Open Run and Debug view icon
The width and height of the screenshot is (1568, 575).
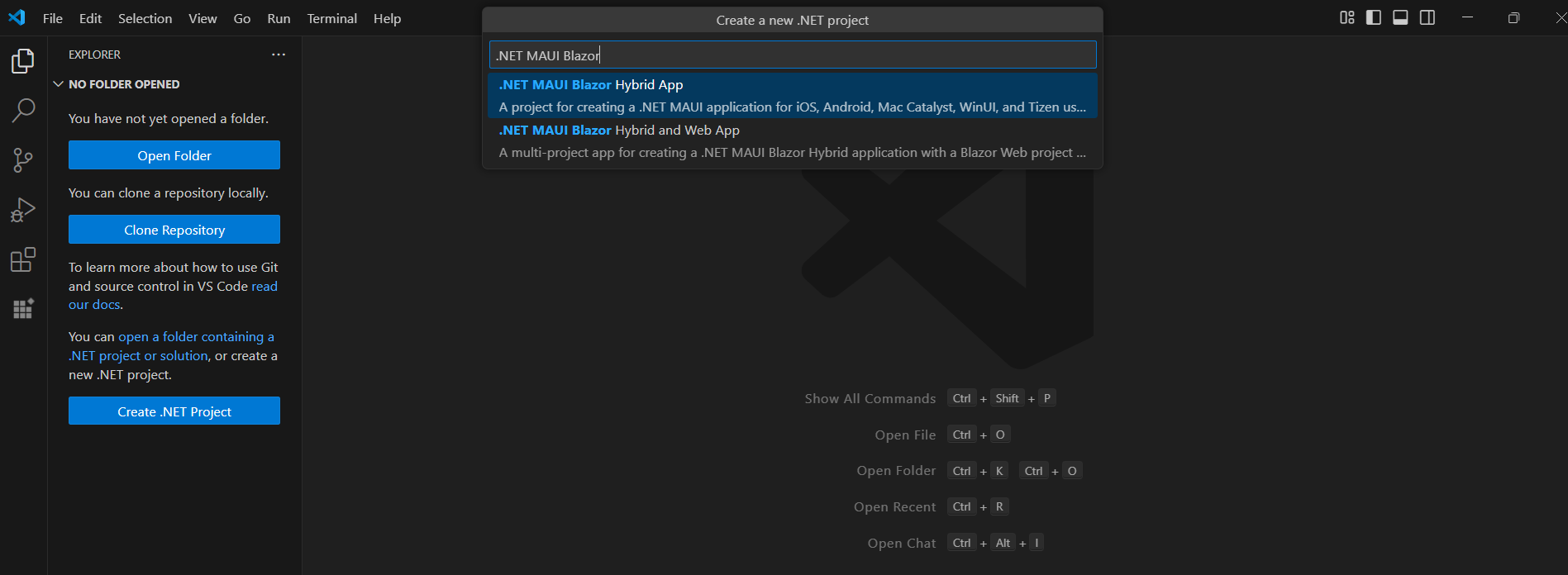23,210
